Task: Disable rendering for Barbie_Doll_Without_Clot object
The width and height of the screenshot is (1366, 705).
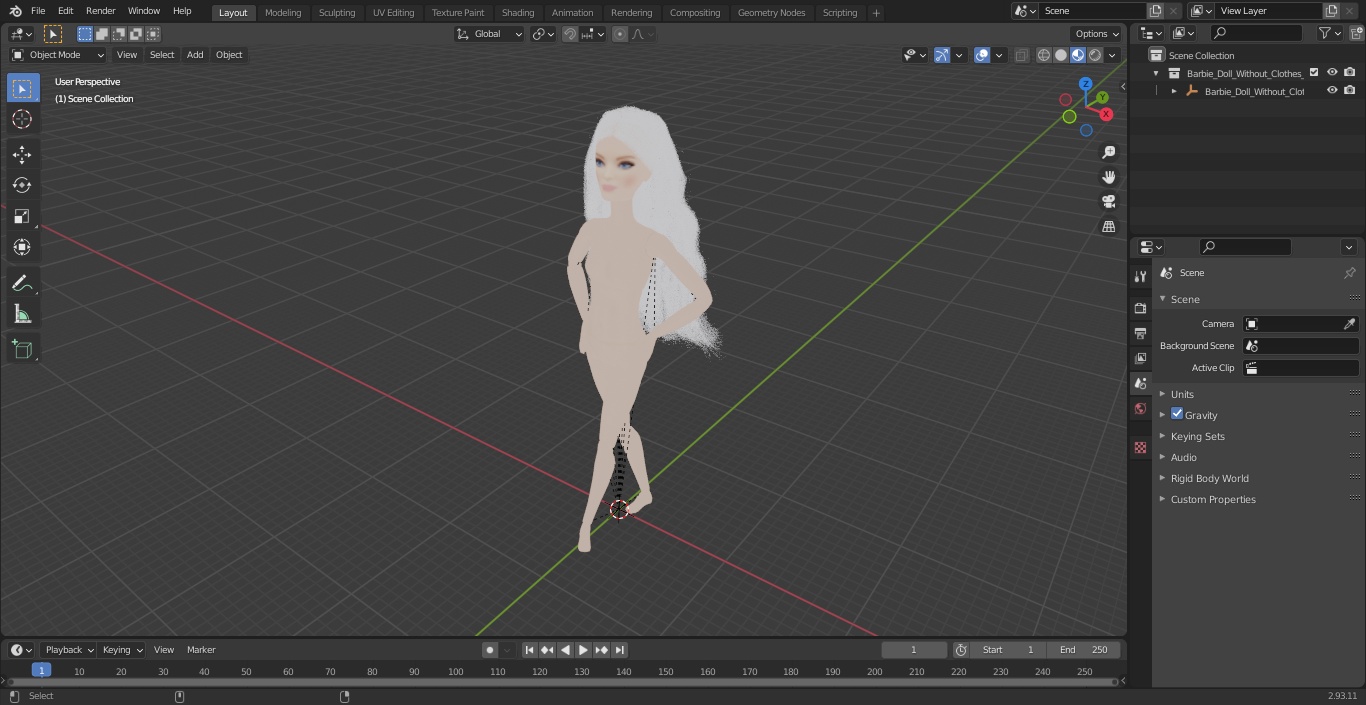Action: [1350, 91]
